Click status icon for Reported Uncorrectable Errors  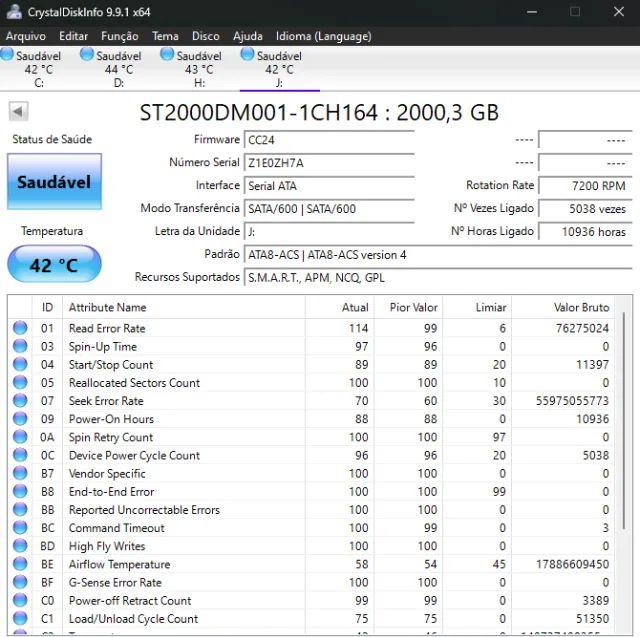(x=20, y=509)
